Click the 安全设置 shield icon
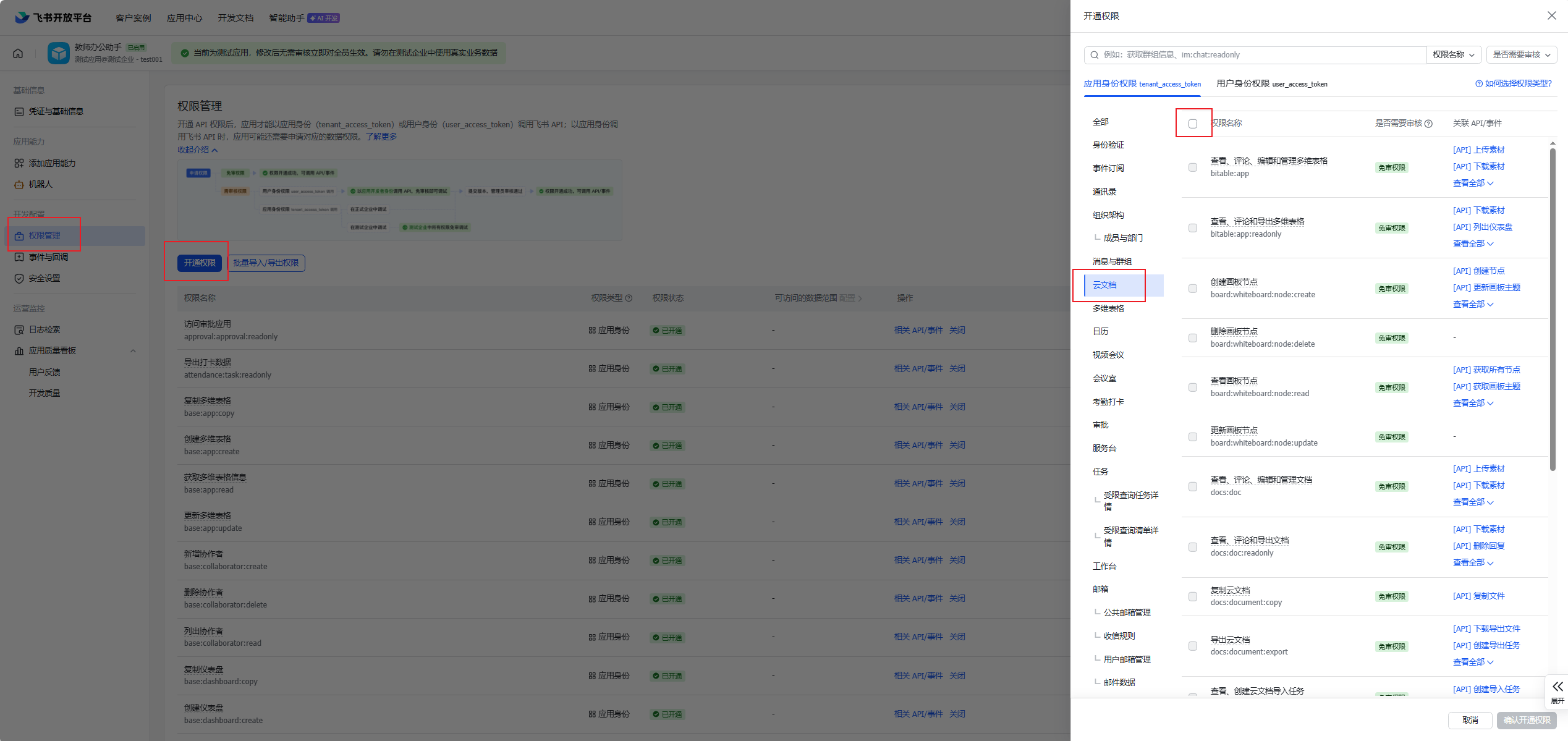The height and width of the screenshot is (741, 1568). [x=19, y=279]
